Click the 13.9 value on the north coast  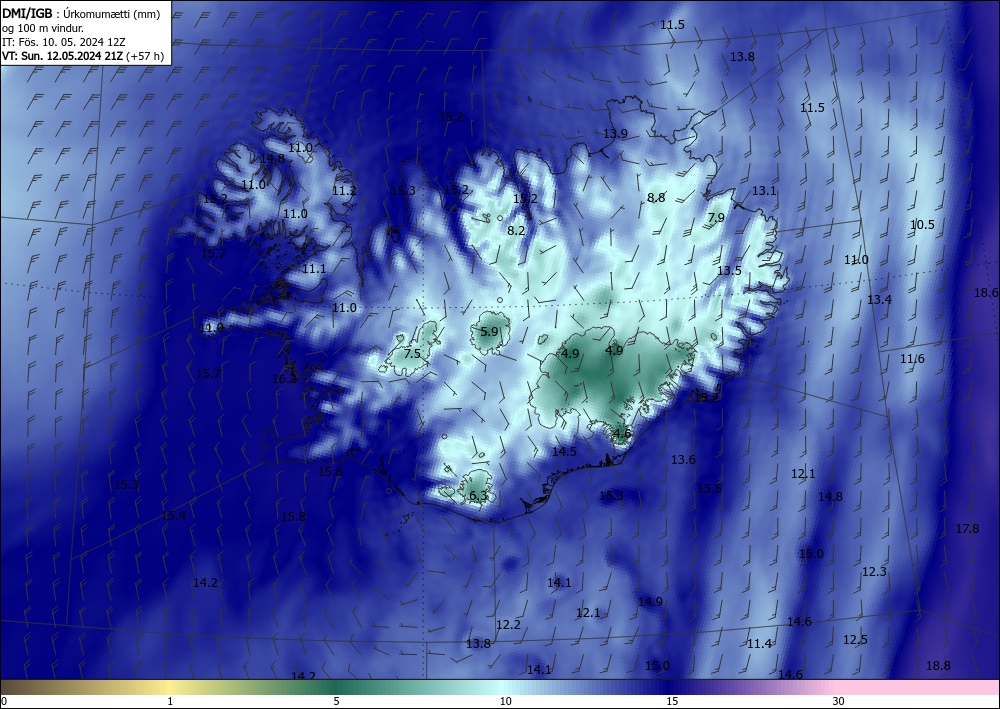[615, 133]
